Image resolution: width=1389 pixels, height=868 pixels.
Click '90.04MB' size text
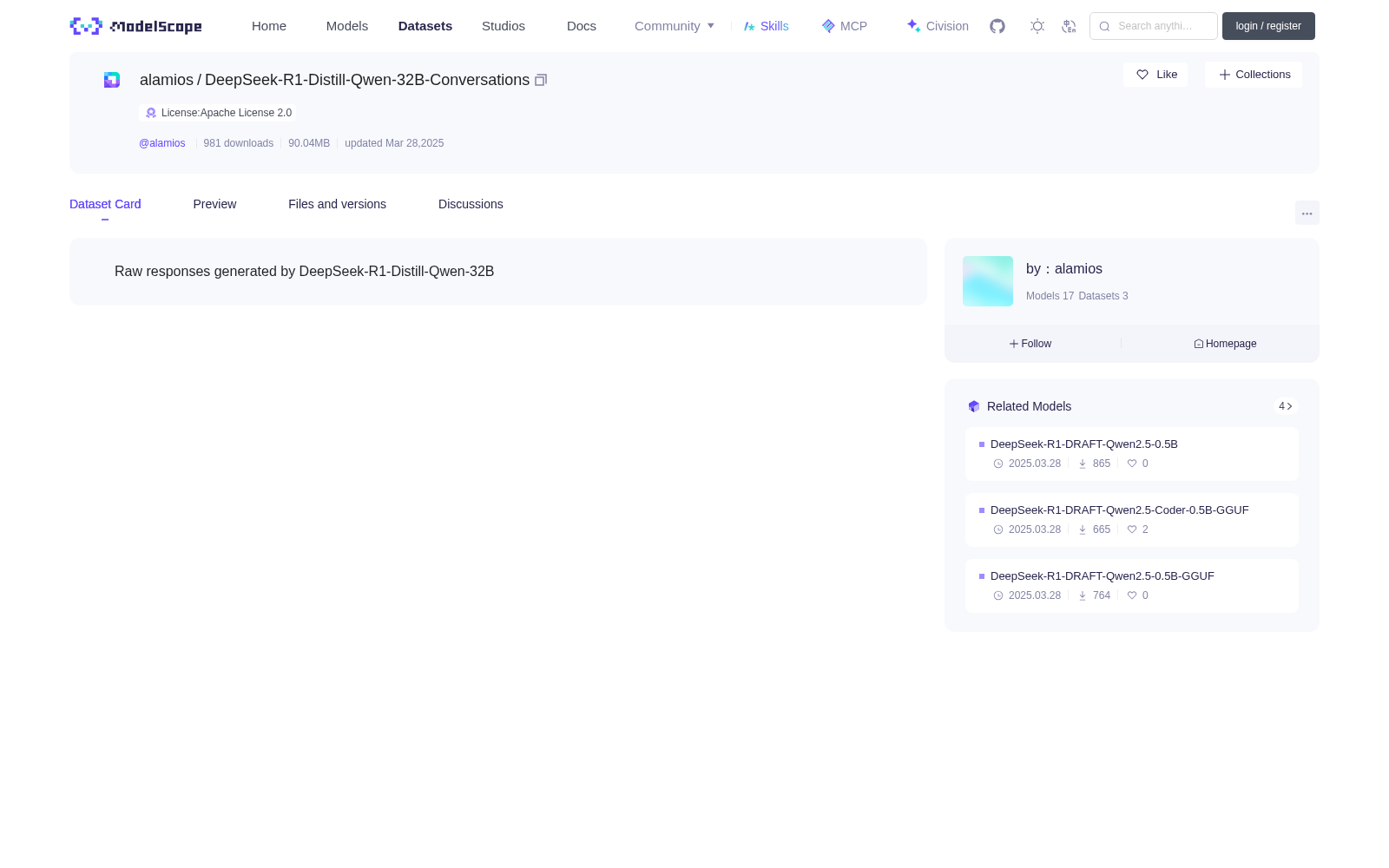coord(309,143)
